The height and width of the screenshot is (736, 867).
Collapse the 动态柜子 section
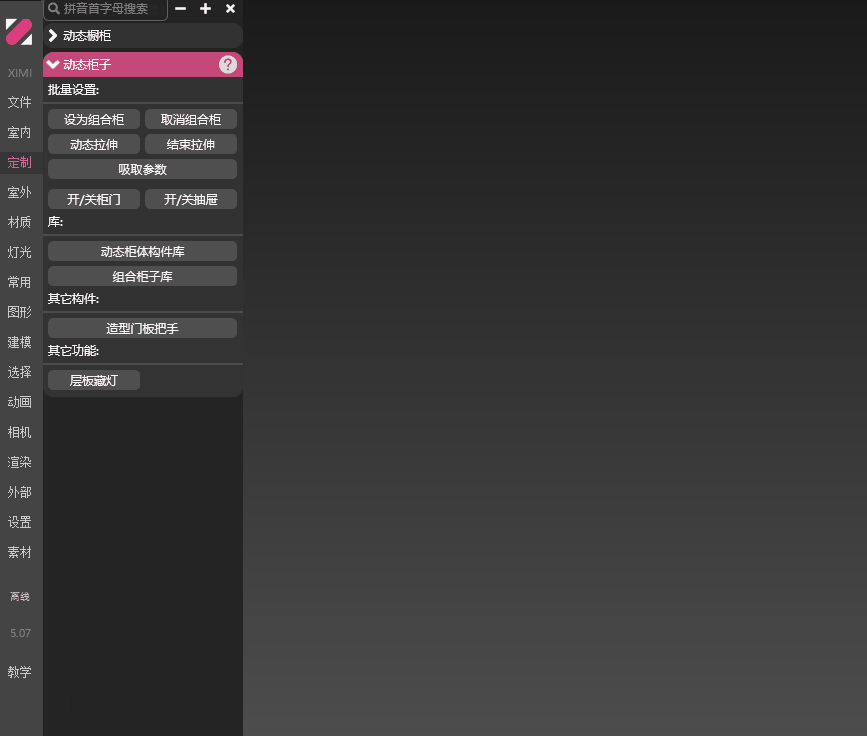point(143,65)
